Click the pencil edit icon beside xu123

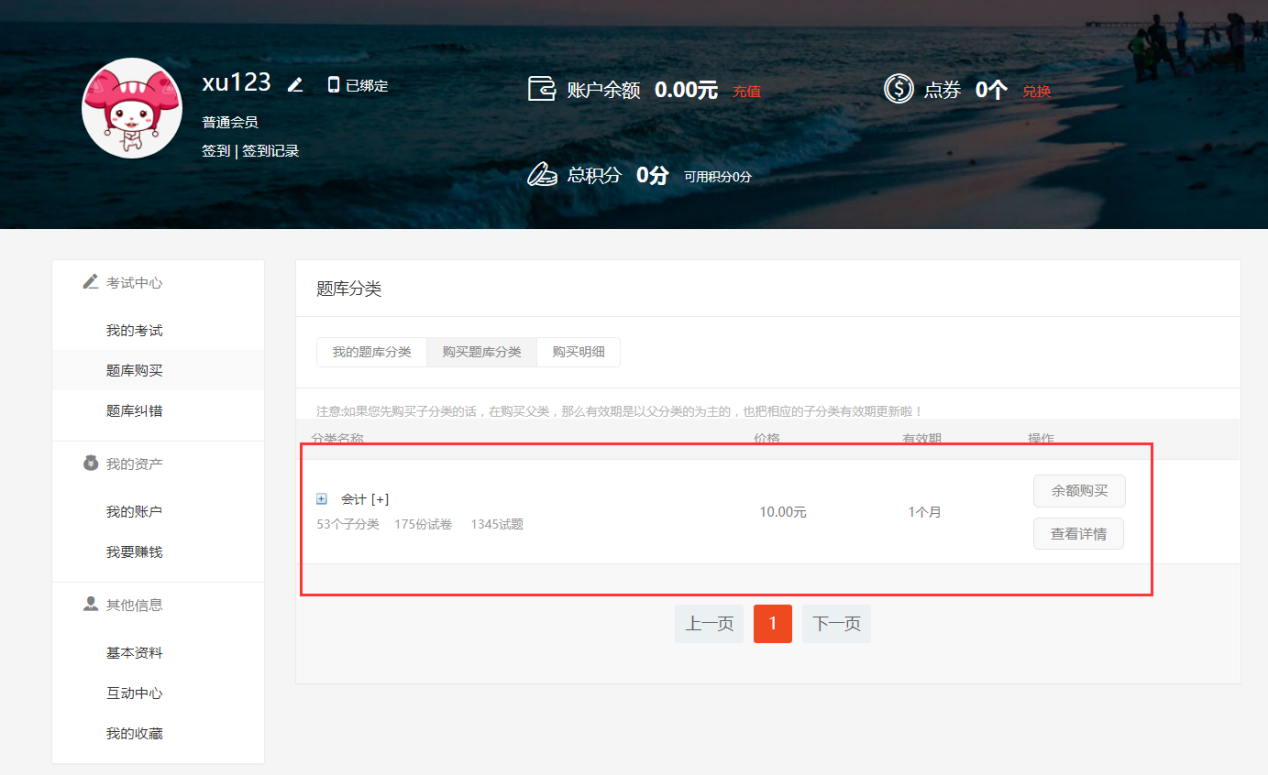pos(295,85)
